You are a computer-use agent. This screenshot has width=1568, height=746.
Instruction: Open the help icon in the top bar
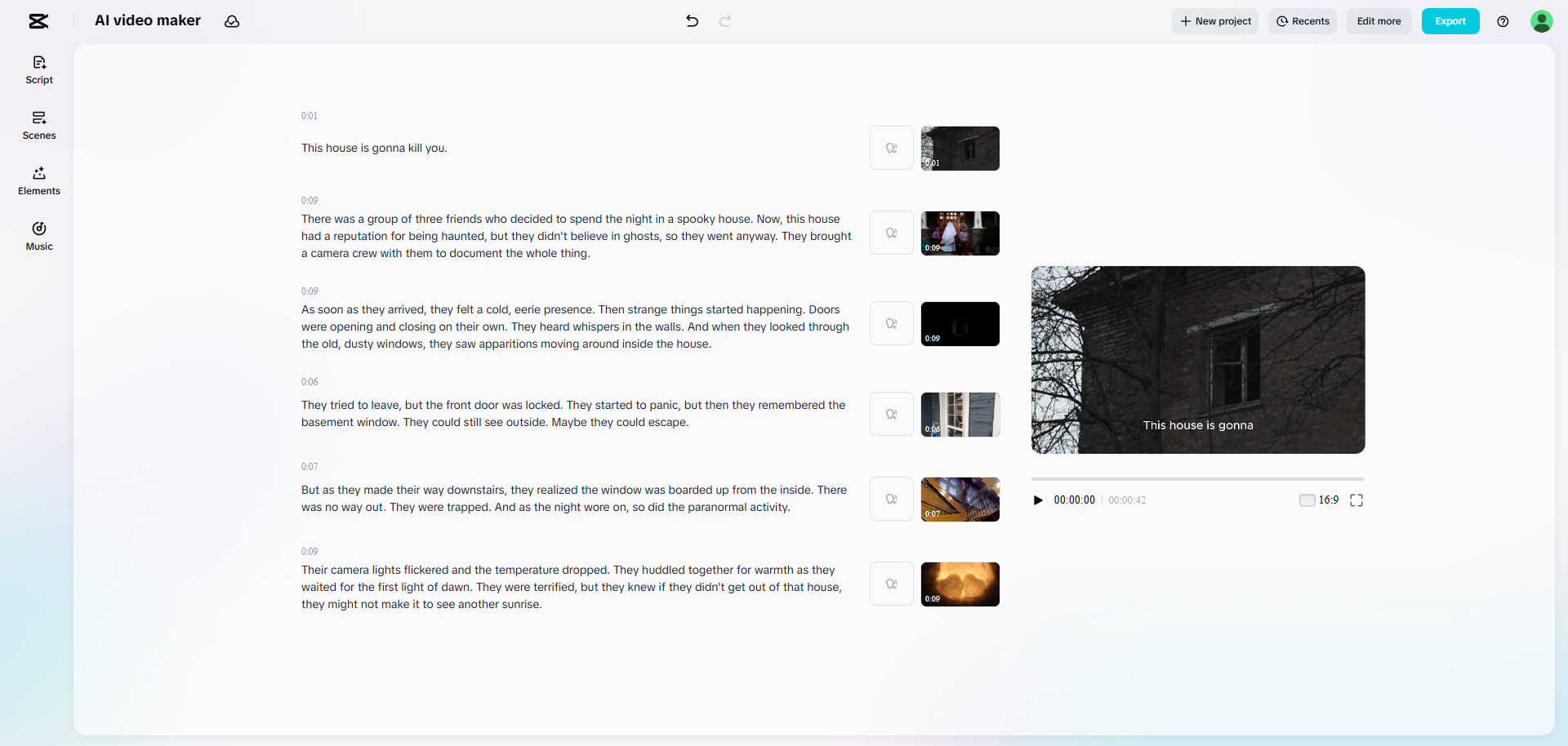1503,21
